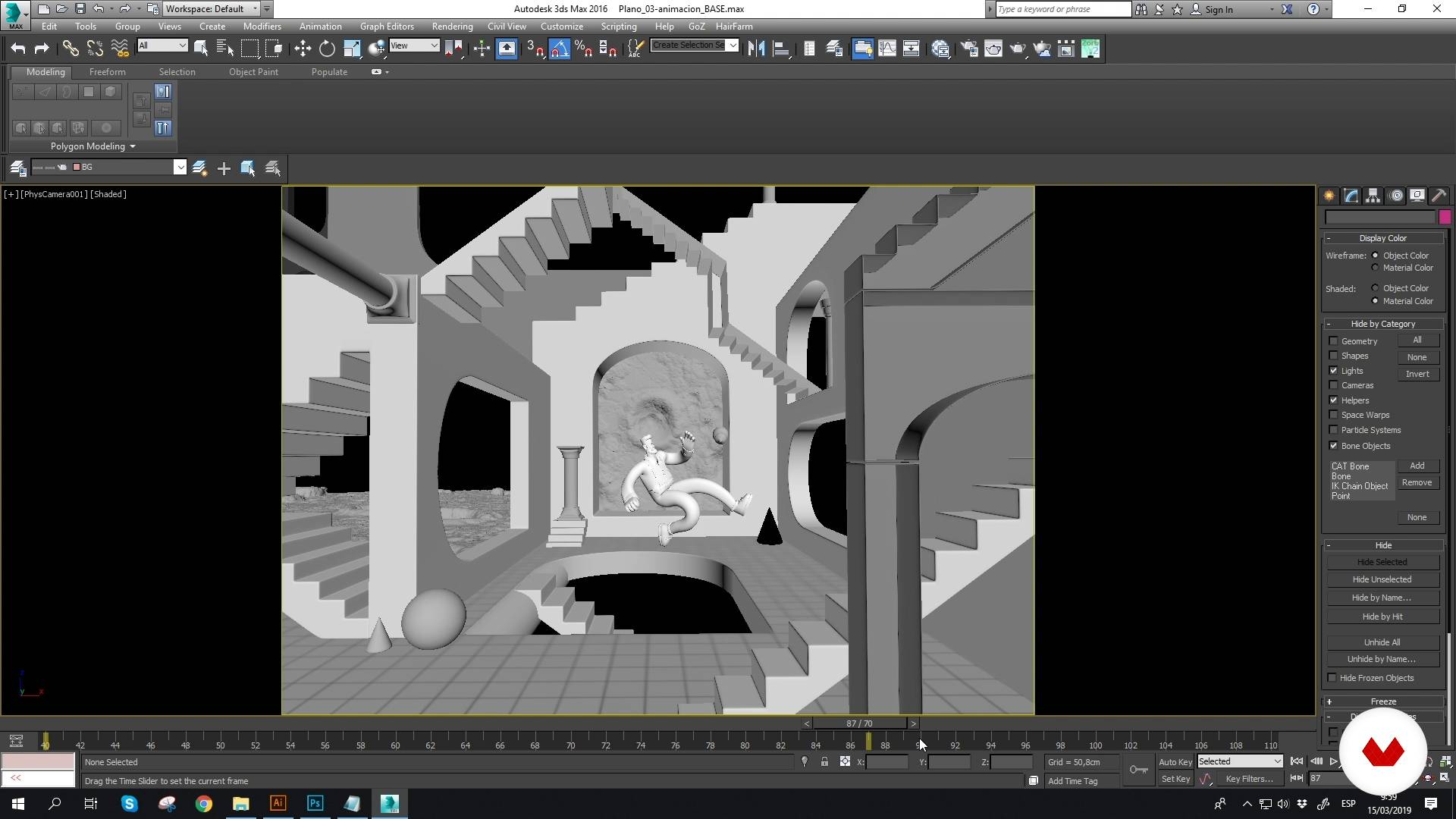
Task: Toggle the Spinner Snap icon
Action: click(607, 49)
